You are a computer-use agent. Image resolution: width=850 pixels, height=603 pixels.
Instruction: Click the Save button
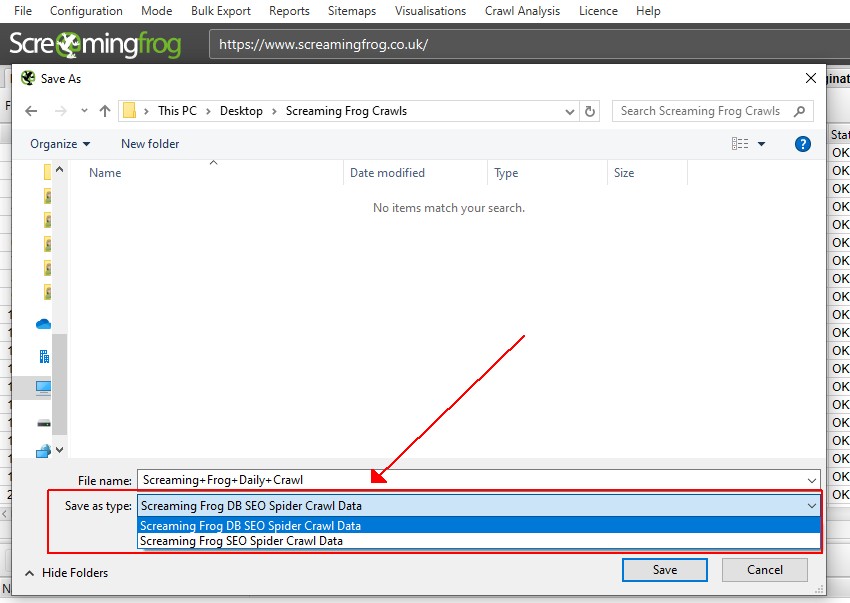pos(664,570)
